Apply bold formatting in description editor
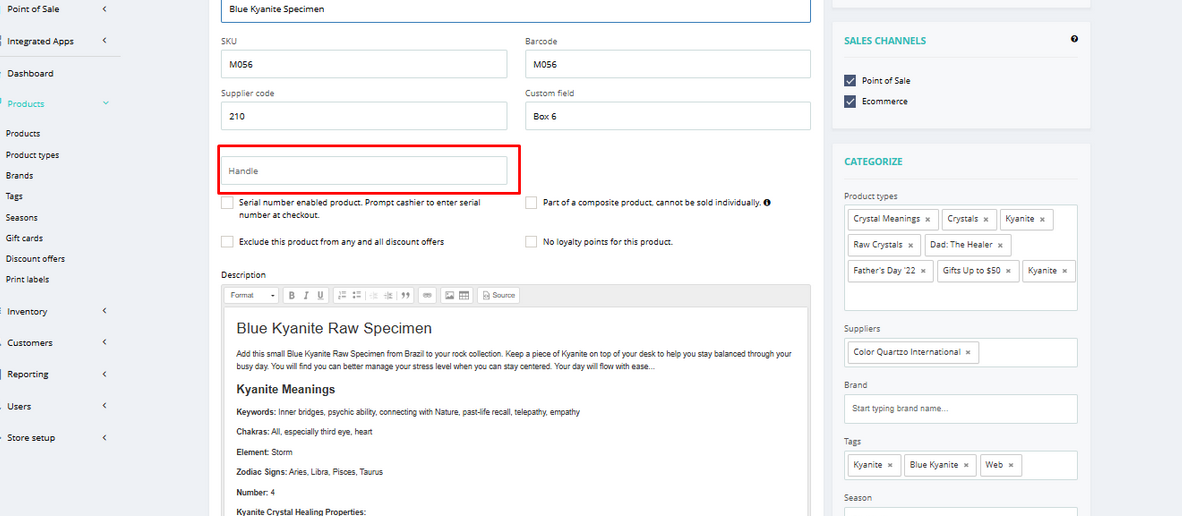The width and height of the screenshot is (1182, 516). coord(292,295)
